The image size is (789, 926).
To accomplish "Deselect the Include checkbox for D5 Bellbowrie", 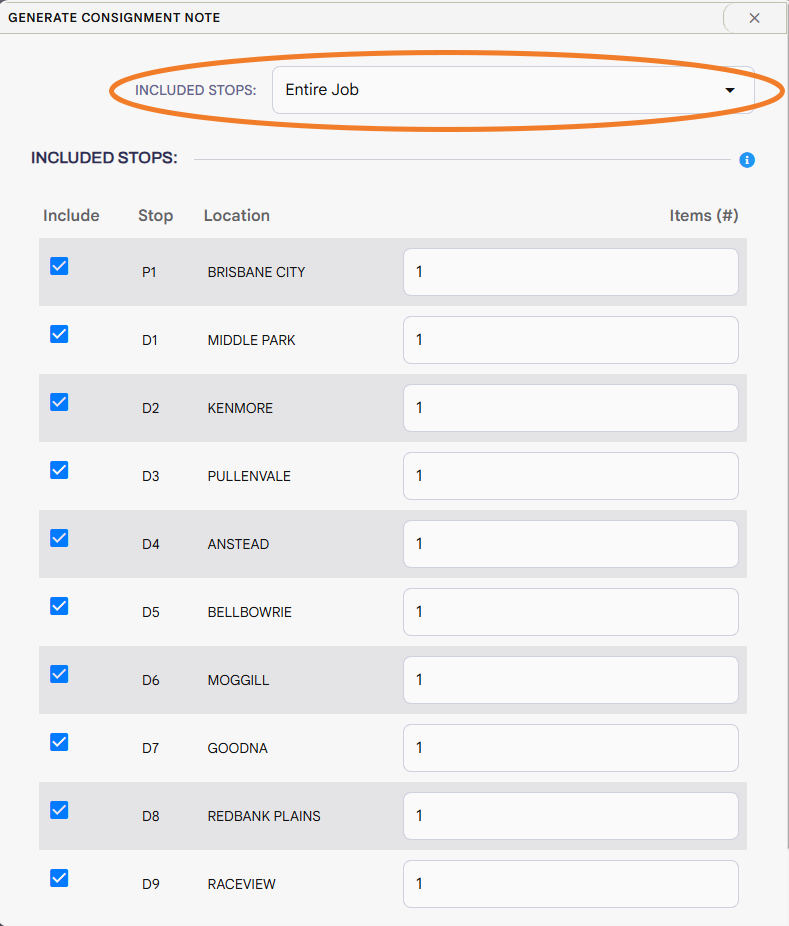I will 59,606.
